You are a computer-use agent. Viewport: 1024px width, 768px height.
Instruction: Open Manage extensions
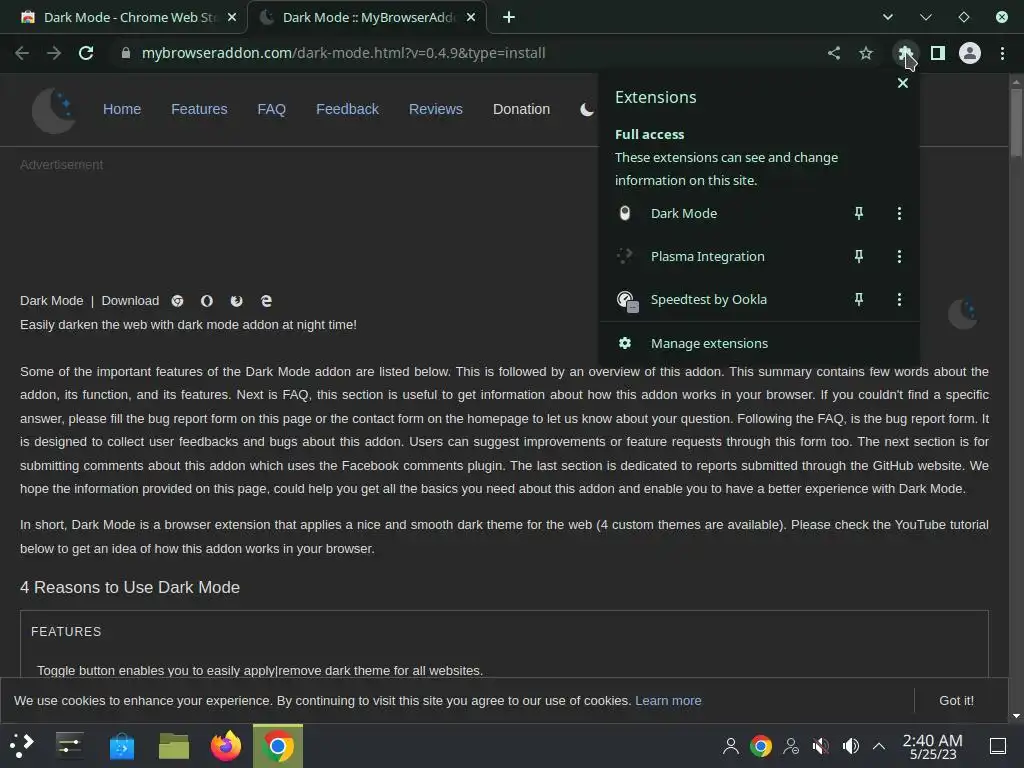pyautogui.click(x=759, y=344)
